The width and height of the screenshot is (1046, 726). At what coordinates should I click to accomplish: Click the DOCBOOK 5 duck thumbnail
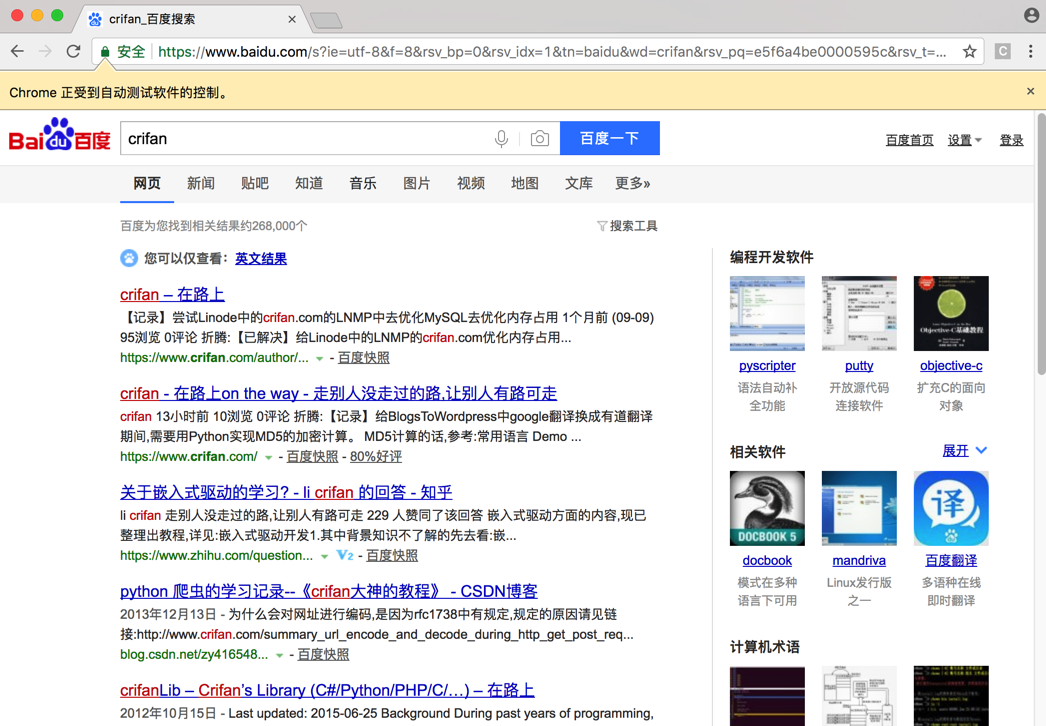(x=767, y=508)
